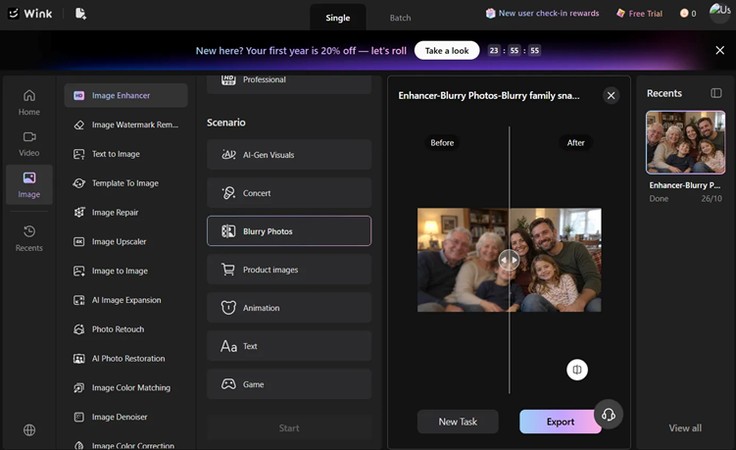Open the Image Denoiser tool
This screenshot has height=450, width=736.
(x=126, y=417)
